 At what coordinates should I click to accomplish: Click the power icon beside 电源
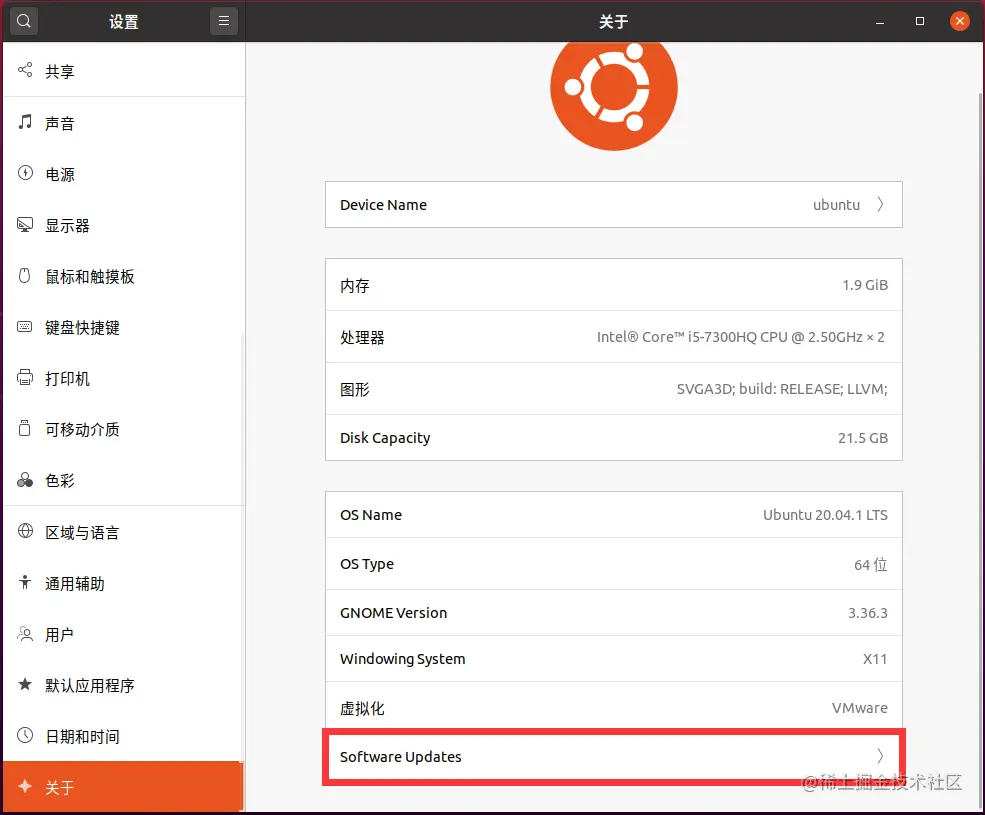pyautogui.click(x=25, y=173)
